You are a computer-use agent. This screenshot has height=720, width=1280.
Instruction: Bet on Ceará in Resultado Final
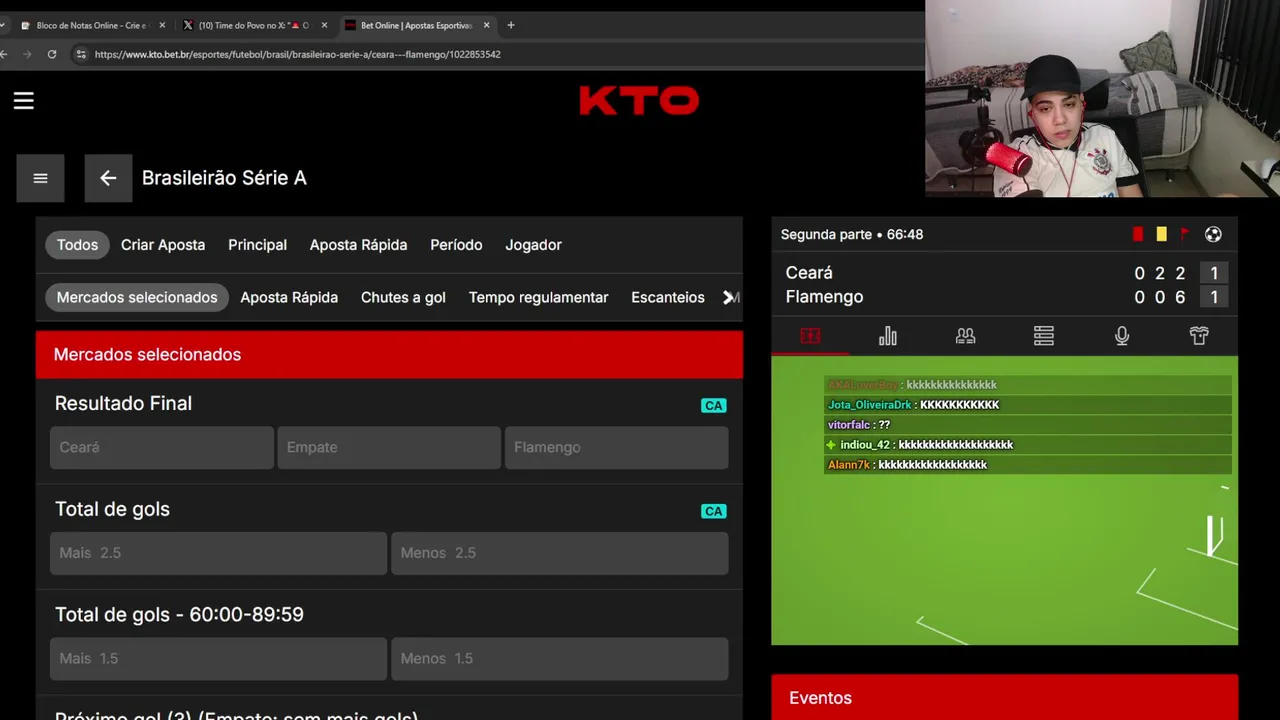click(162, 448)
